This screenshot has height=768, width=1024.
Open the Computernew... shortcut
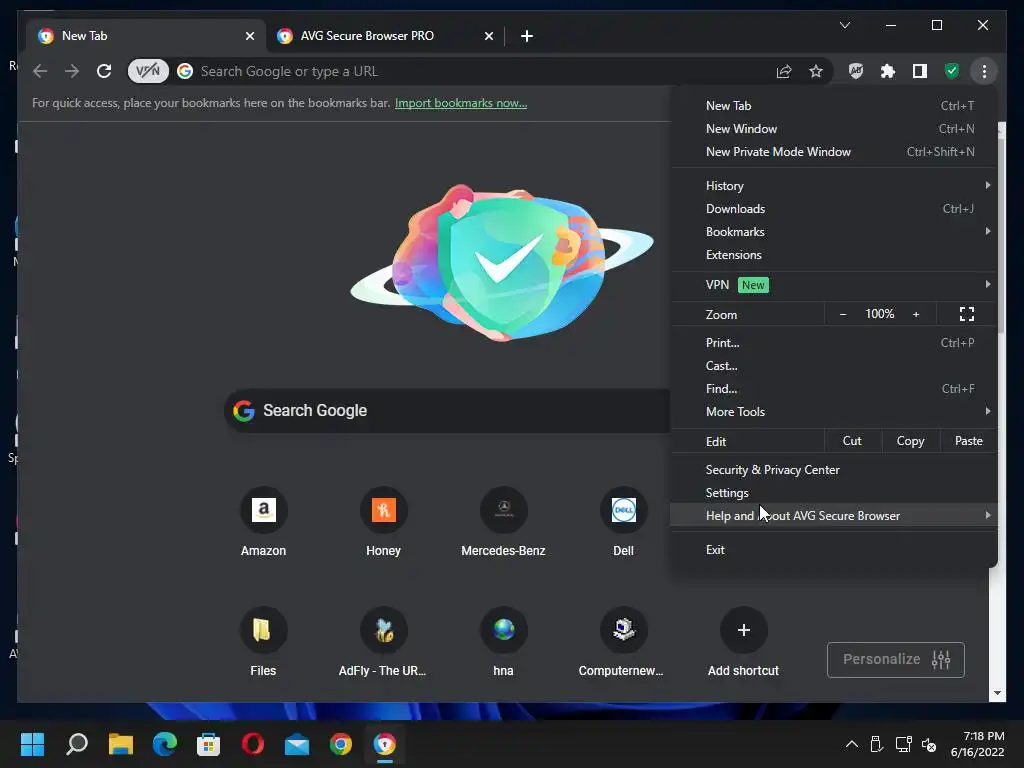click(622, 641)
